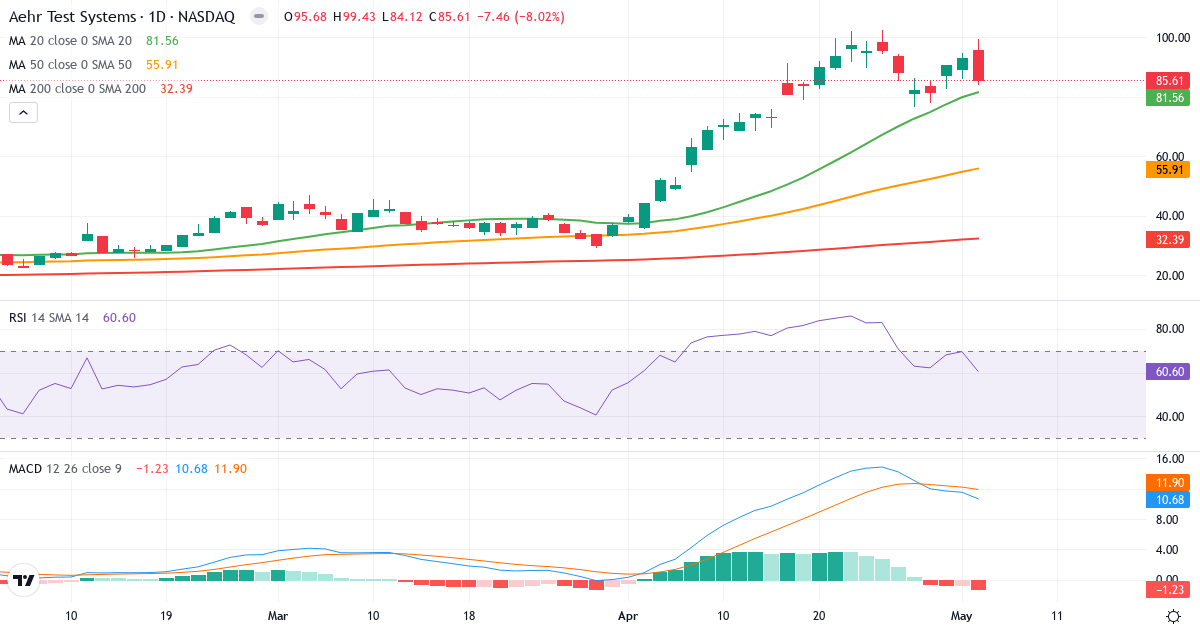Click the red 32.39 MA200 price tag
The image size is (1200, 630).
[1170, 239]
